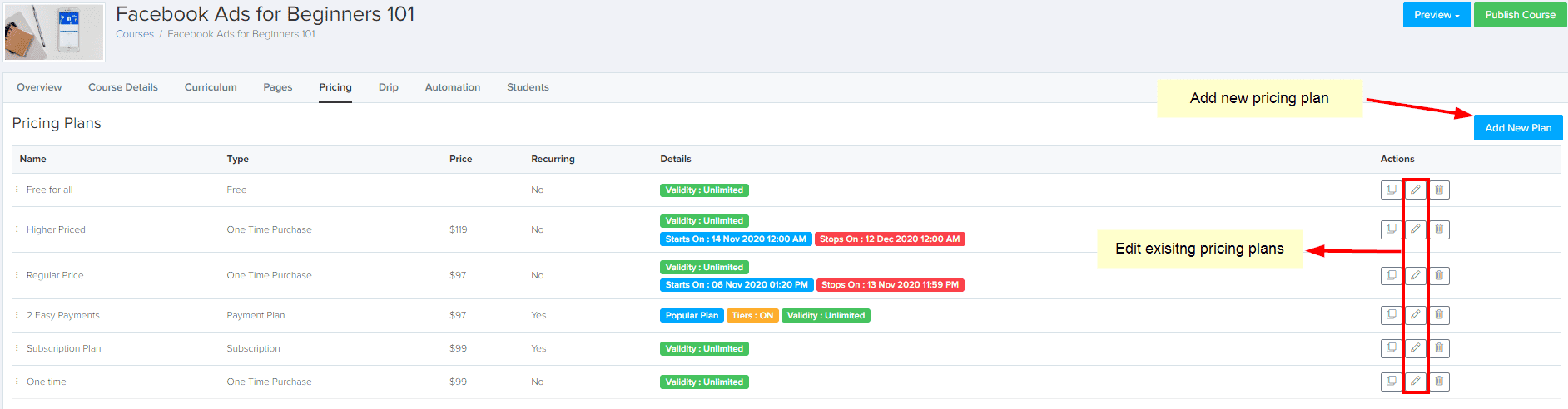1568x409 pixels.
Task: Open the Preview dropdown
Action: coord(1437,15)
